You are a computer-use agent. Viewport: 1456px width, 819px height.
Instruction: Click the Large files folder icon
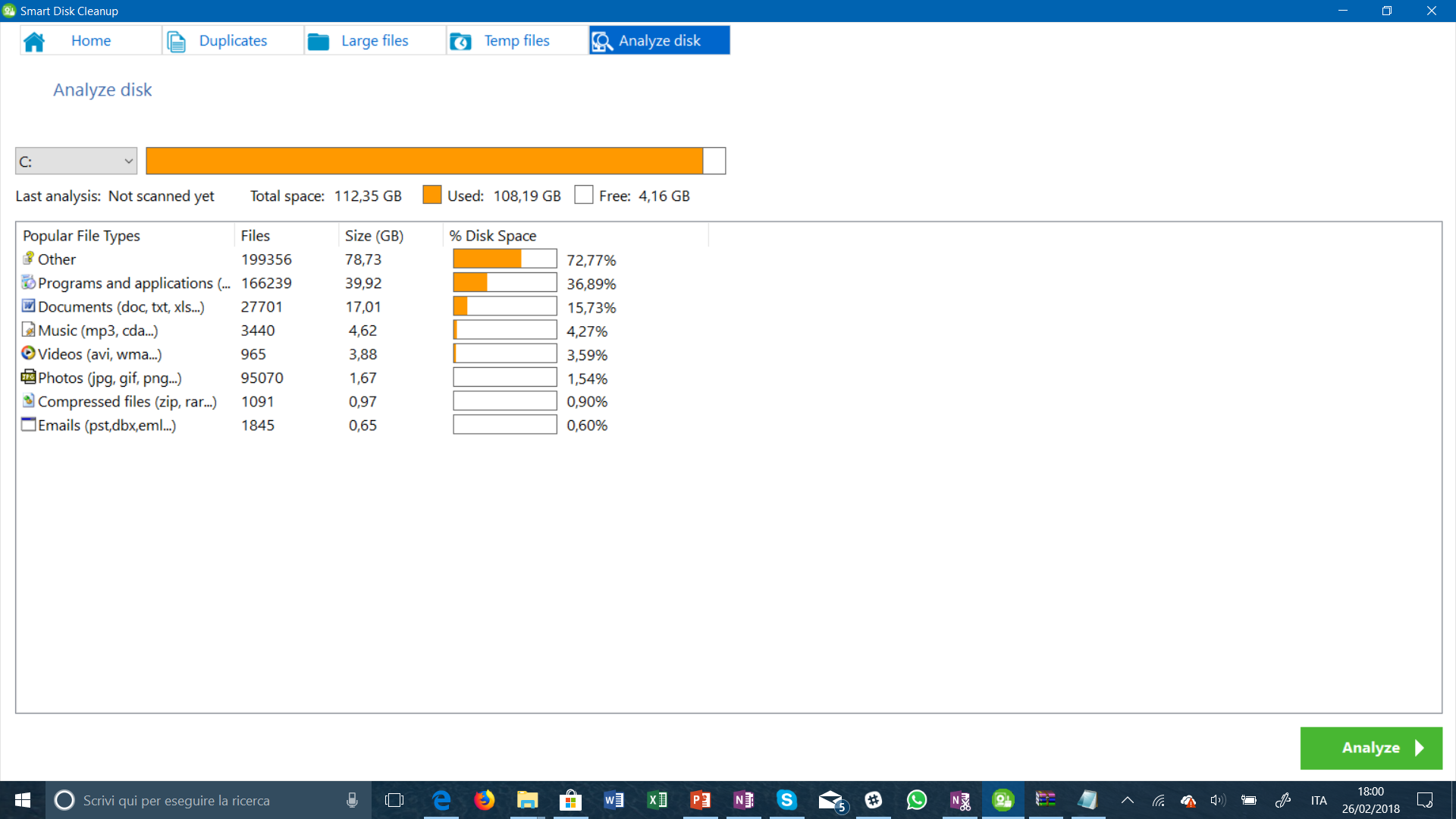pyautogui.click(x=318, y=41)
